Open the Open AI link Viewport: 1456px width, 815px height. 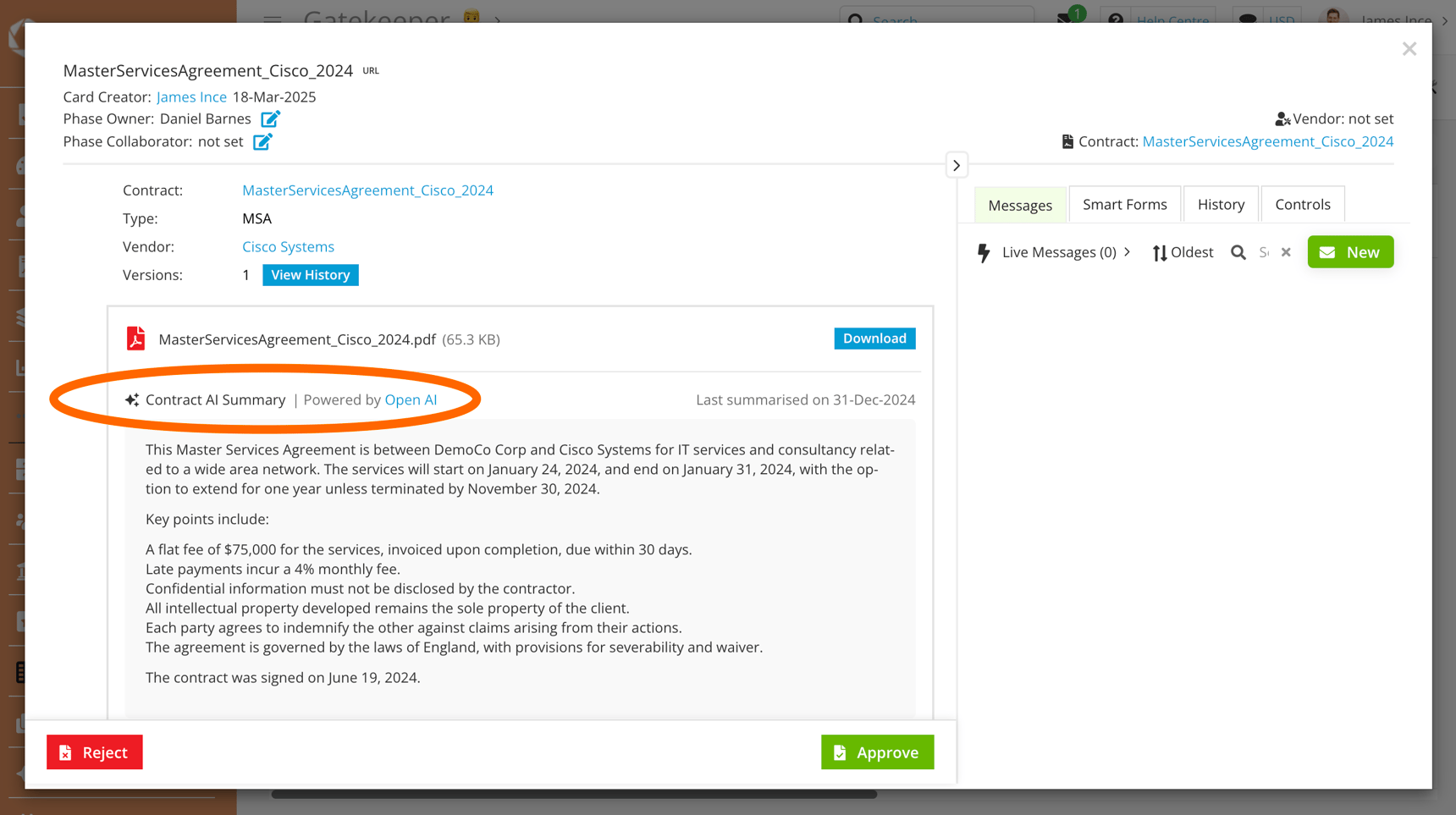(x=411, y=399)
